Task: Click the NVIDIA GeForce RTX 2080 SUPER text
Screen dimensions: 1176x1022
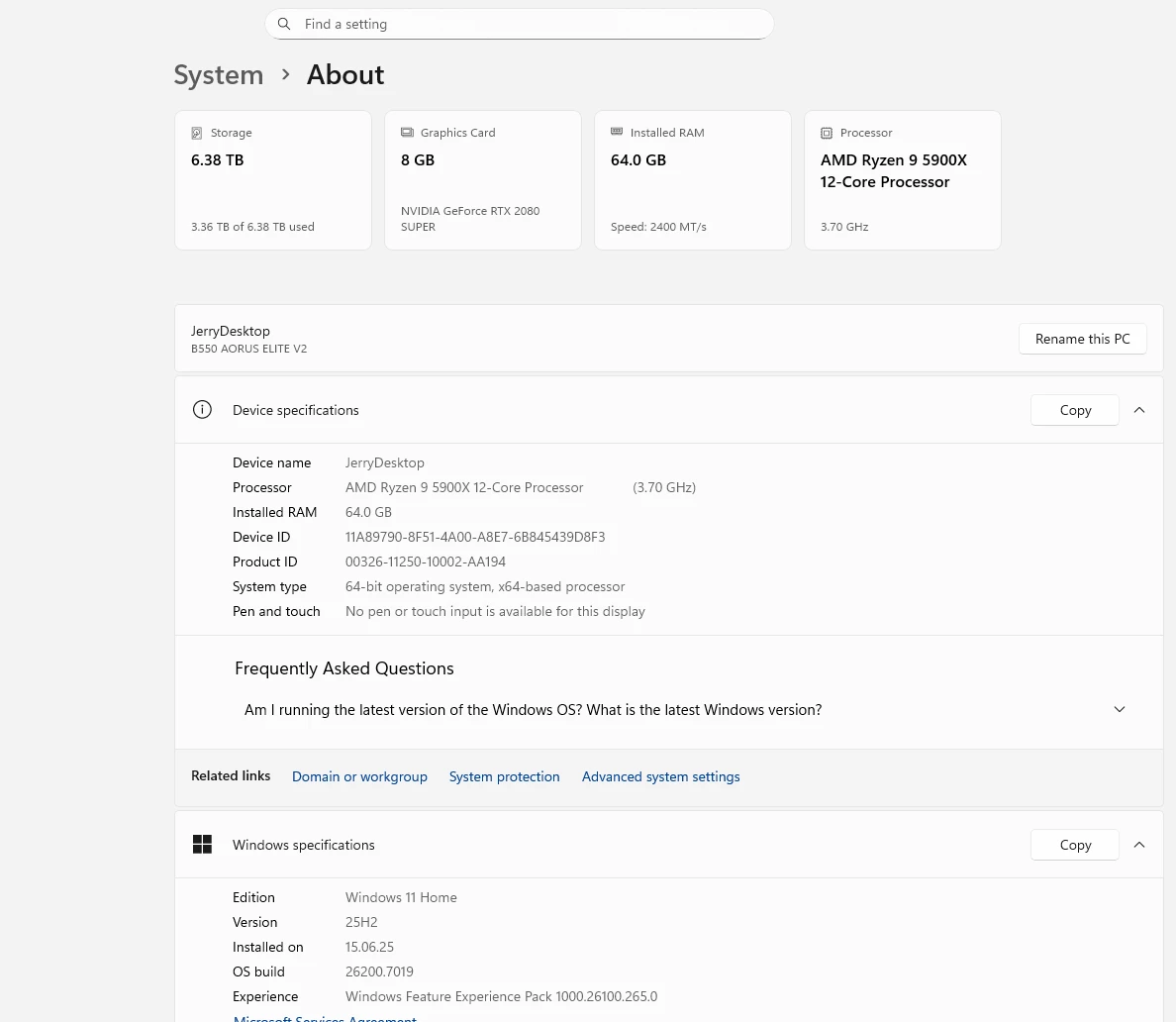Action: (470, 218)
